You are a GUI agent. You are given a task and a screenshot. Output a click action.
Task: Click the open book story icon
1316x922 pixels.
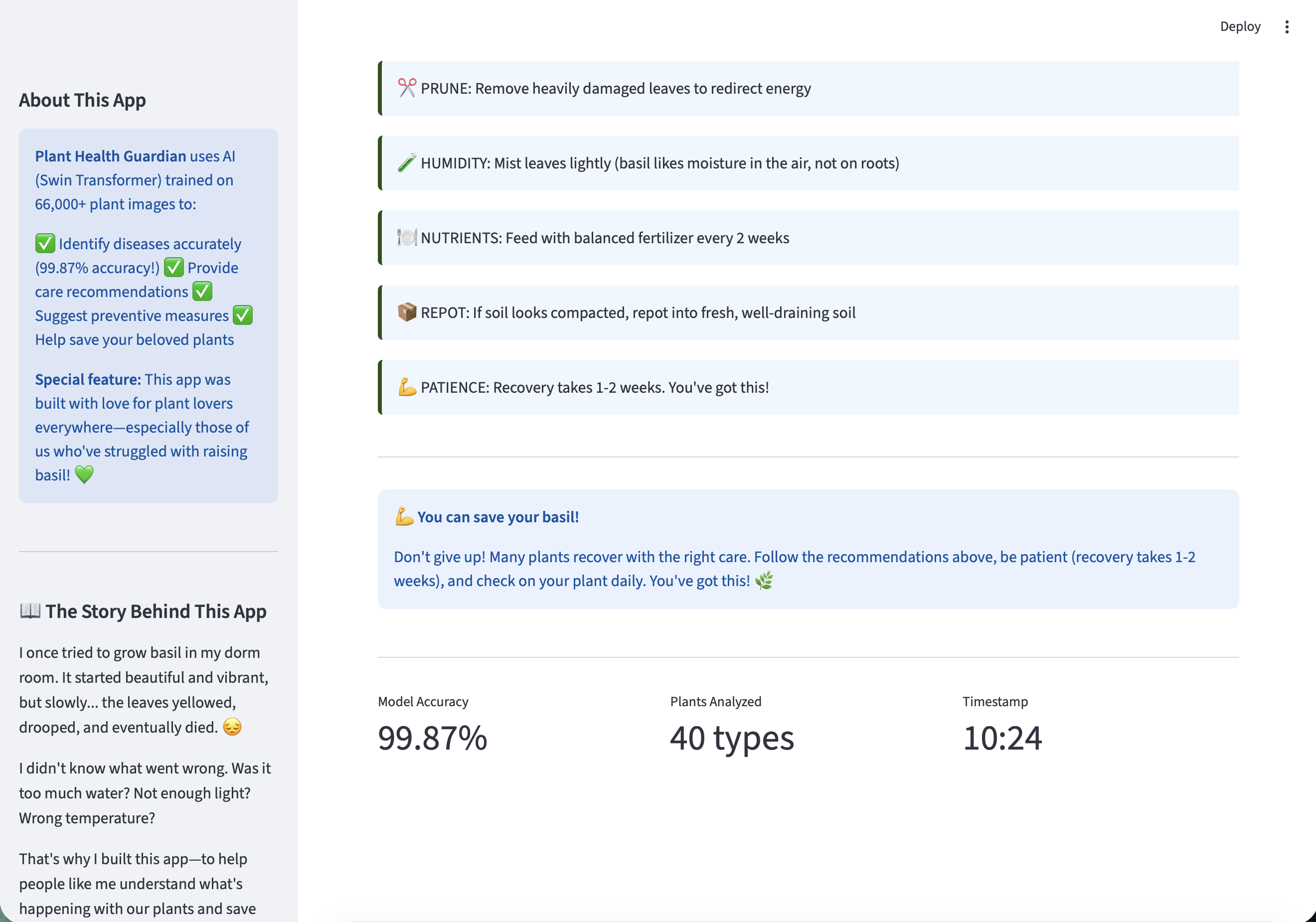[30, 611]
